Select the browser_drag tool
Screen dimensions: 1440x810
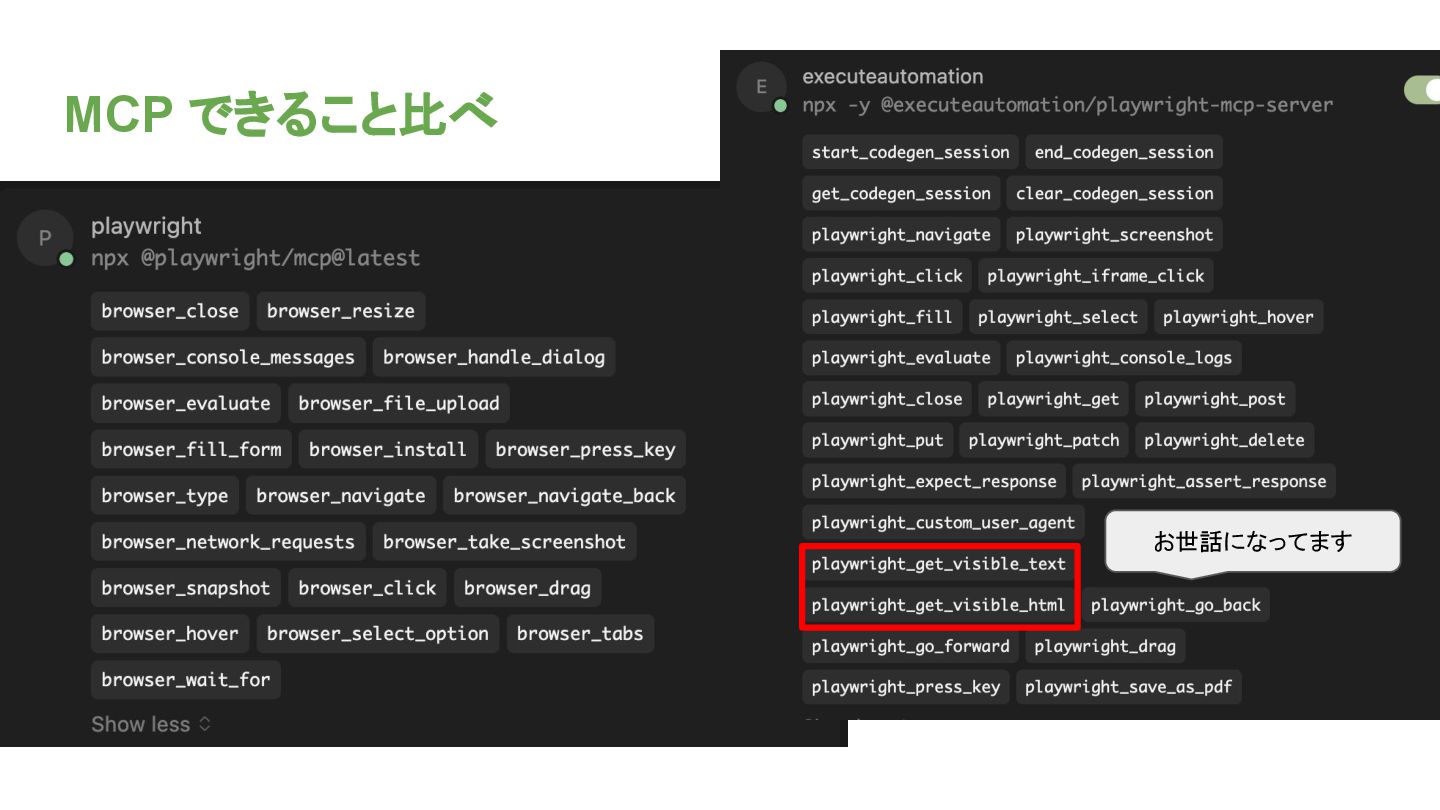click(x=527, y=587)
